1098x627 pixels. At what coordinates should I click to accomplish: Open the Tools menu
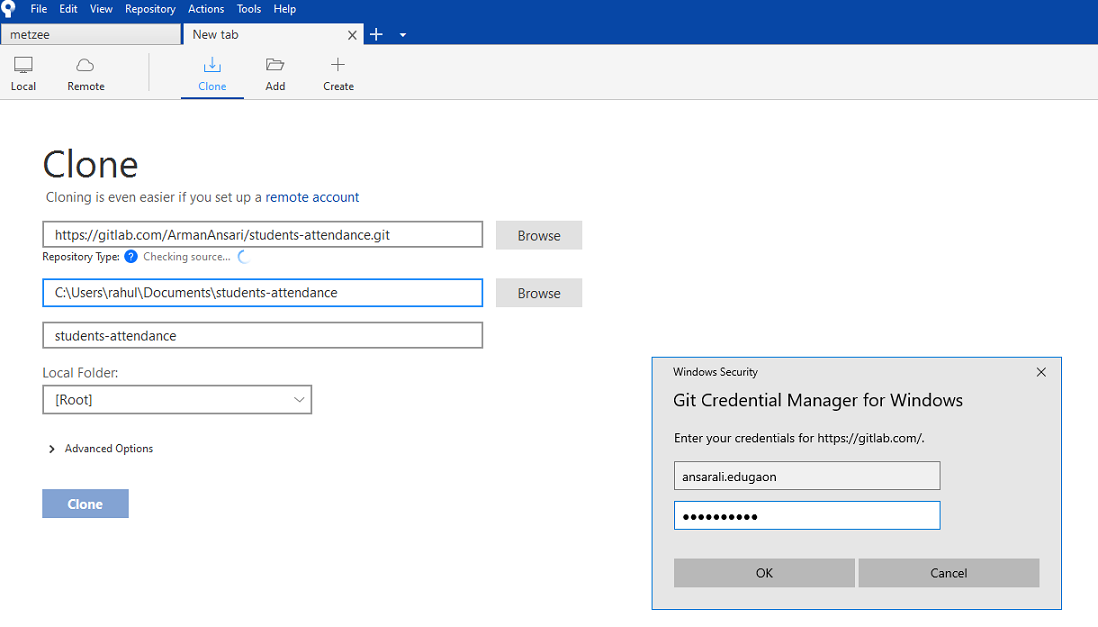[249, 9]
